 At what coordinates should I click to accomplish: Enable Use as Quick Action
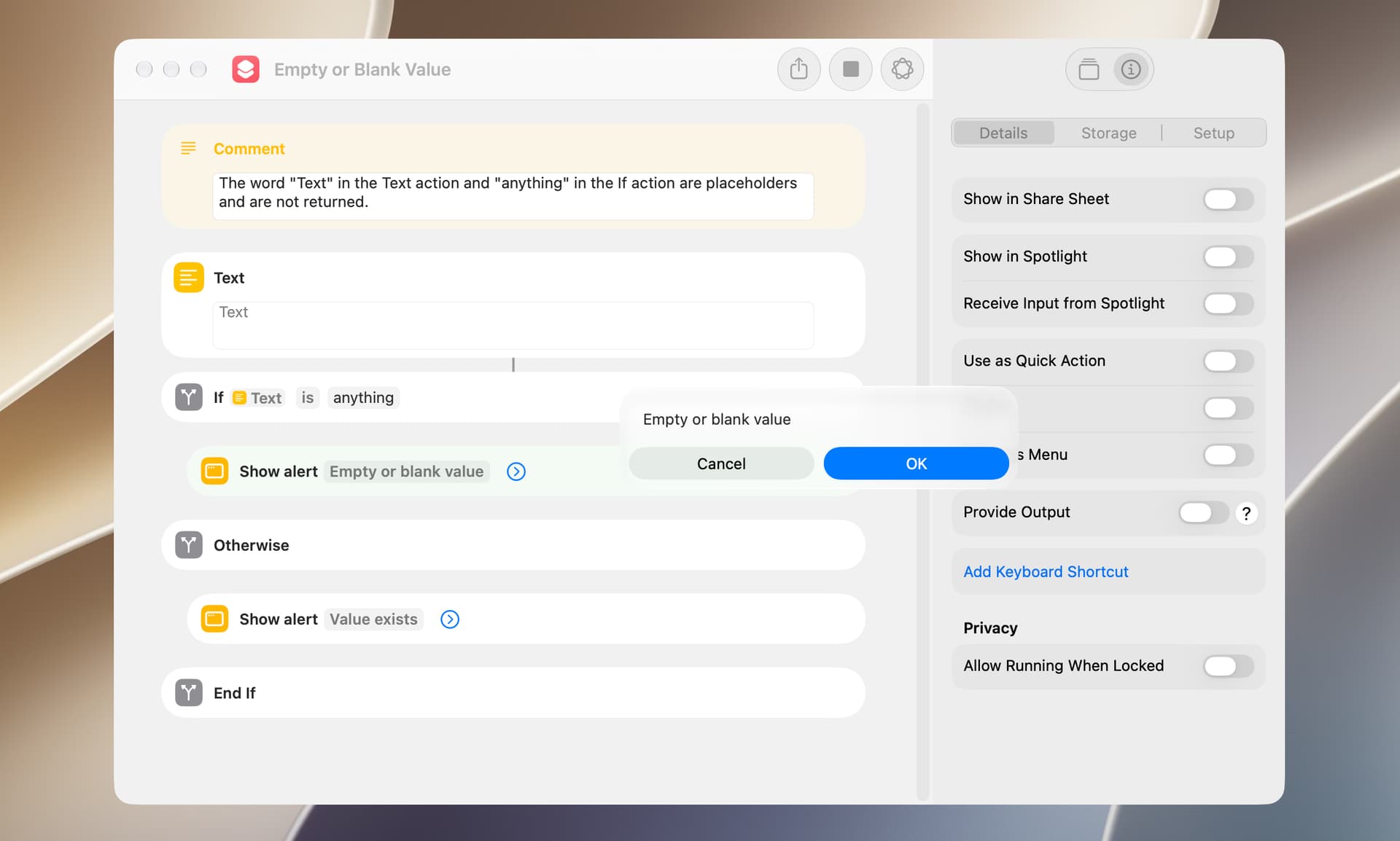[x=1229, y=361]
